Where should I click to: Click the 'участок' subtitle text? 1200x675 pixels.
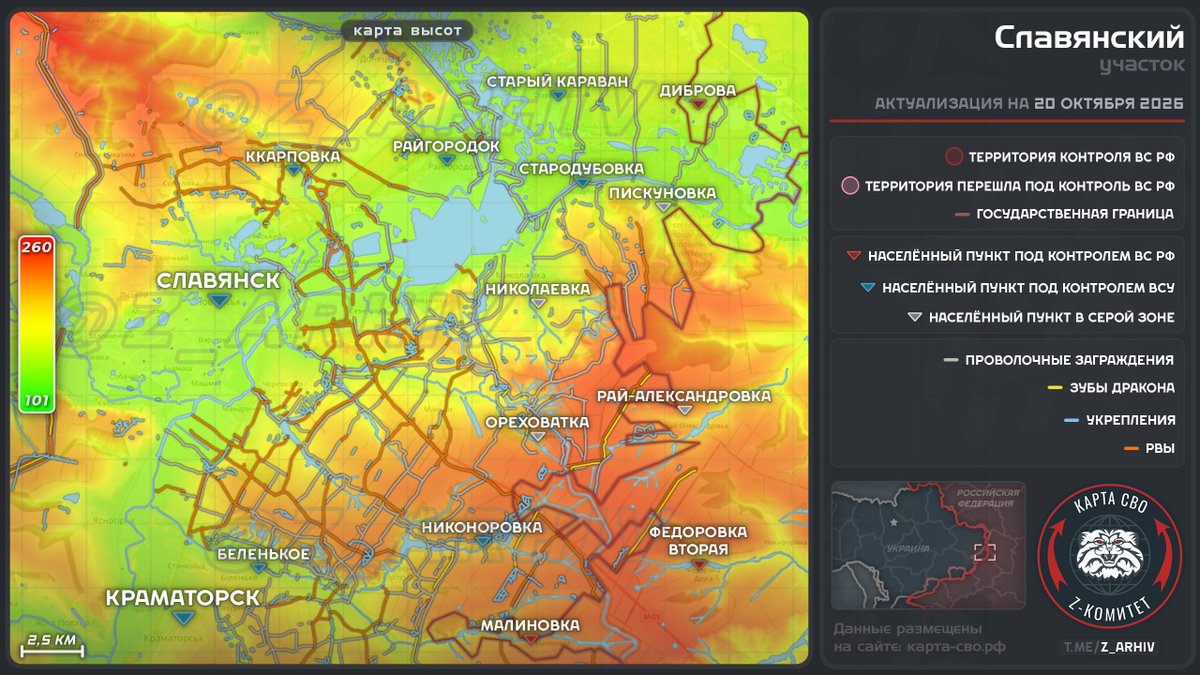(x=1140, y=66)
